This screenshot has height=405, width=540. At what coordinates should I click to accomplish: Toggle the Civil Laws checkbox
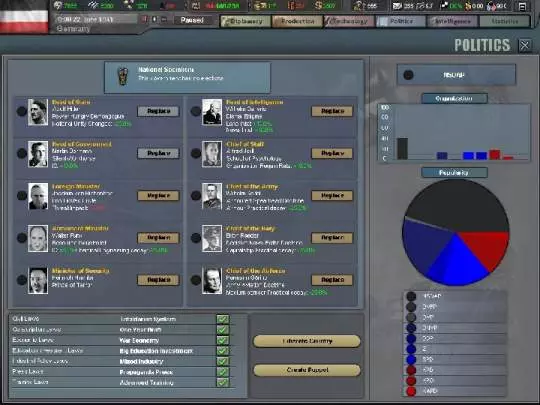coord(223,319)
